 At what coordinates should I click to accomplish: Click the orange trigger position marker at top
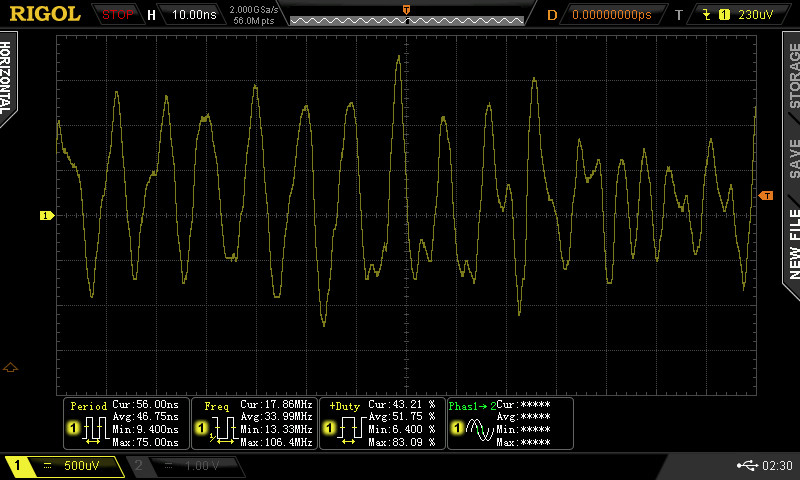pyautogui.click(x=406, y=10)
